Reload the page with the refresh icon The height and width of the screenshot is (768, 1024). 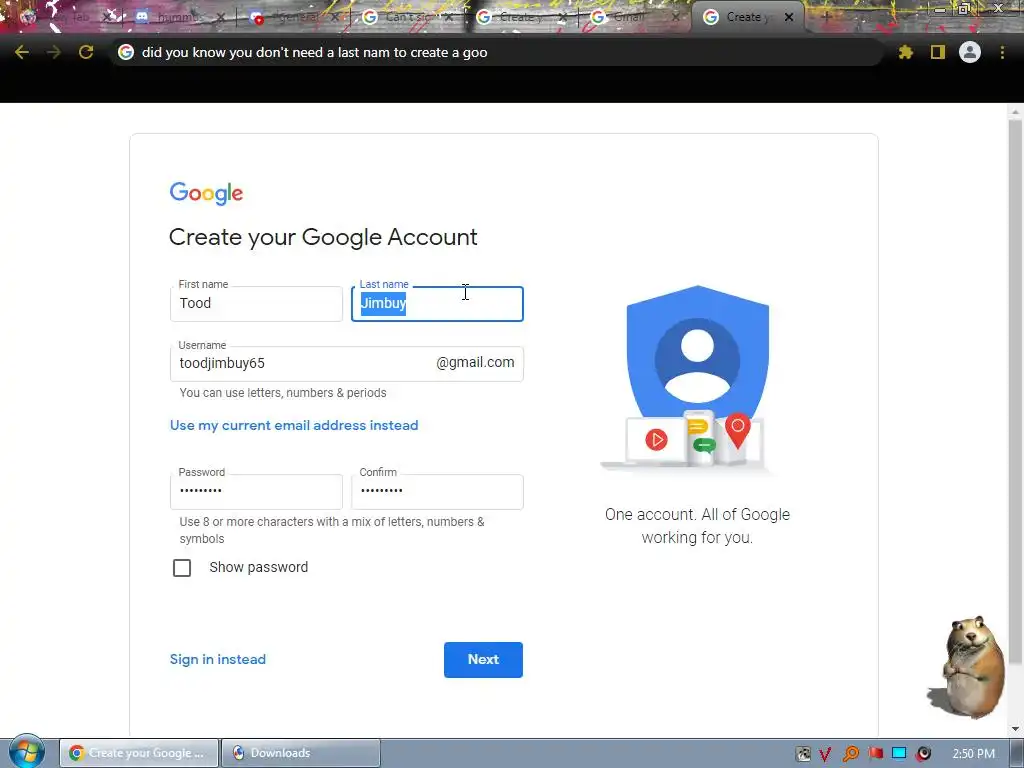pyautogui.click(x=86, y=52)
